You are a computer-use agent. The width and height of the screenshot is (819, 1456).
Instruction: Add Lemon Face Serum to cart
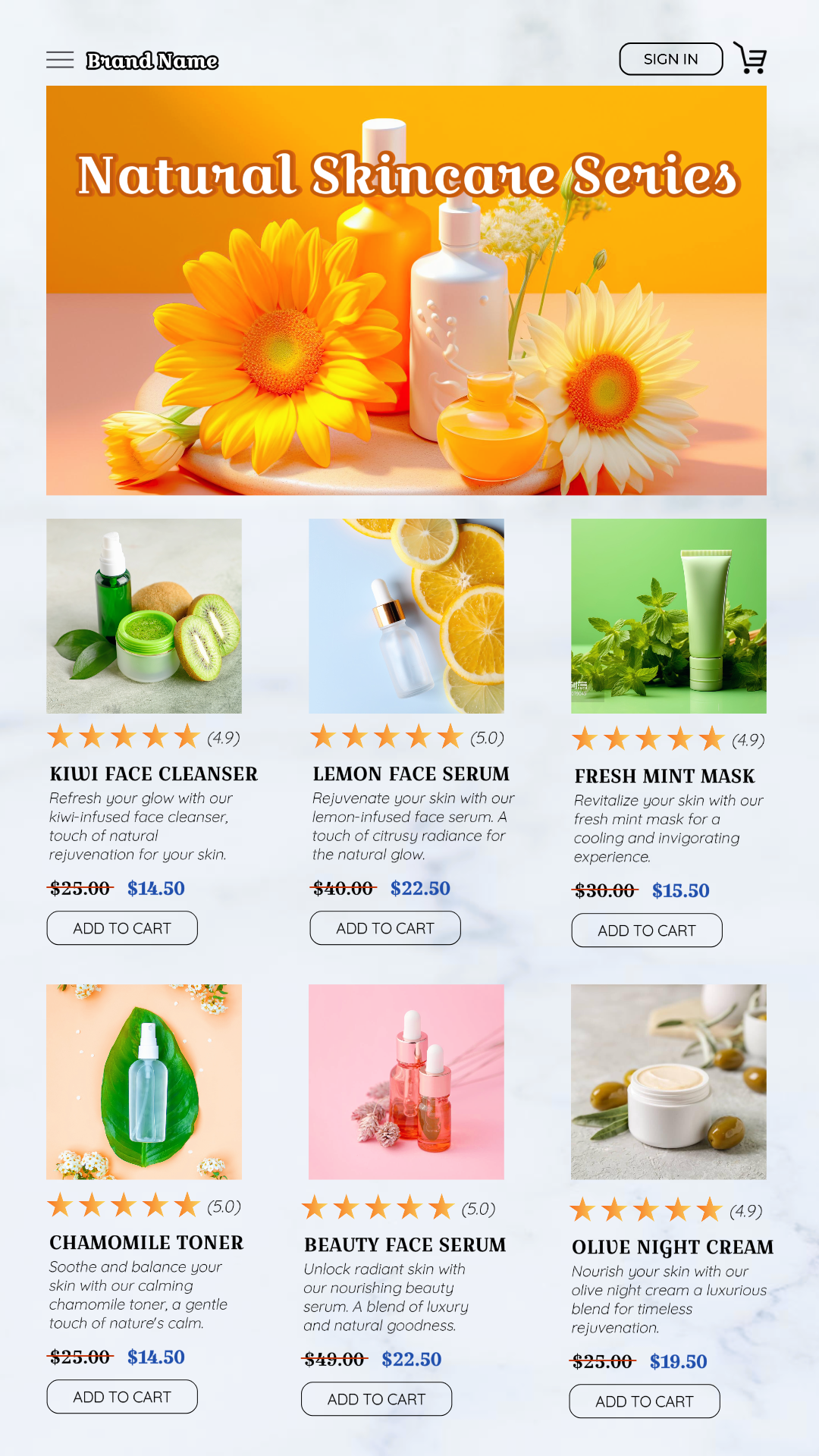coord(385,928)
